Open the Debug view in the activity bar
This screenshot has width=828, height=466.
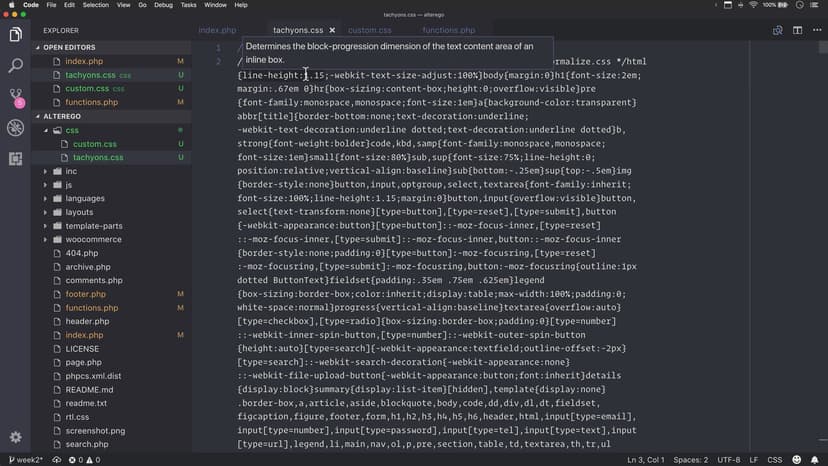click(15, 128)
